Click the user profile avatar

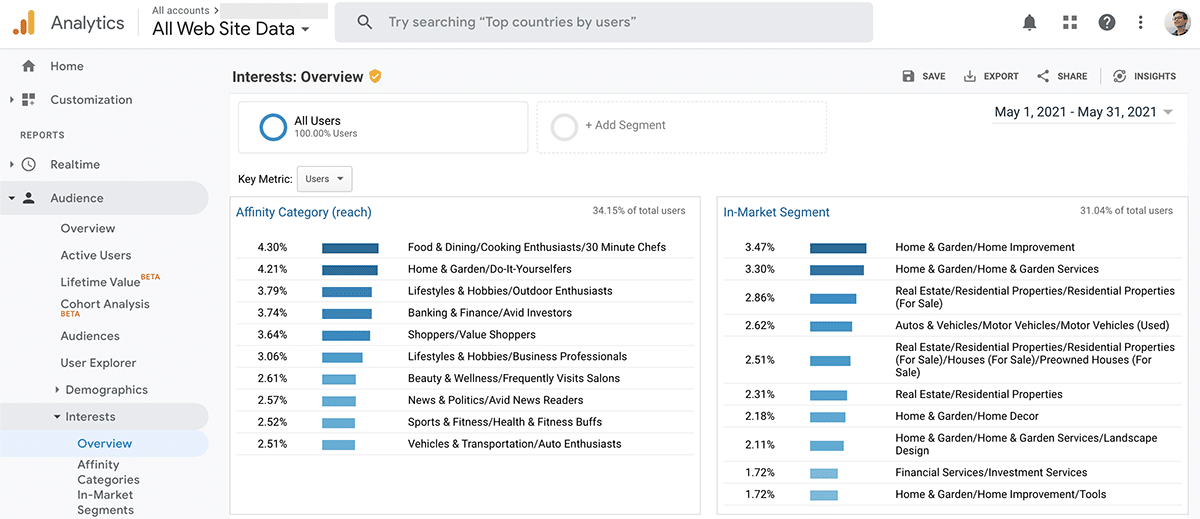[1177, 22]
